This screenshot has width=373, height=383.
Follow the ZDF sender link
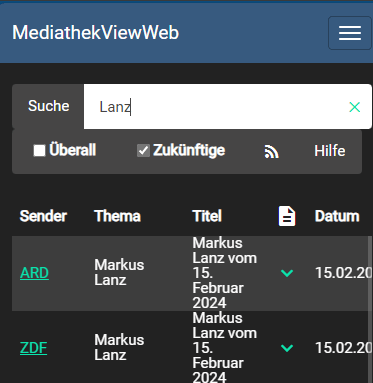pyautogui.click(x=33, y=348)
